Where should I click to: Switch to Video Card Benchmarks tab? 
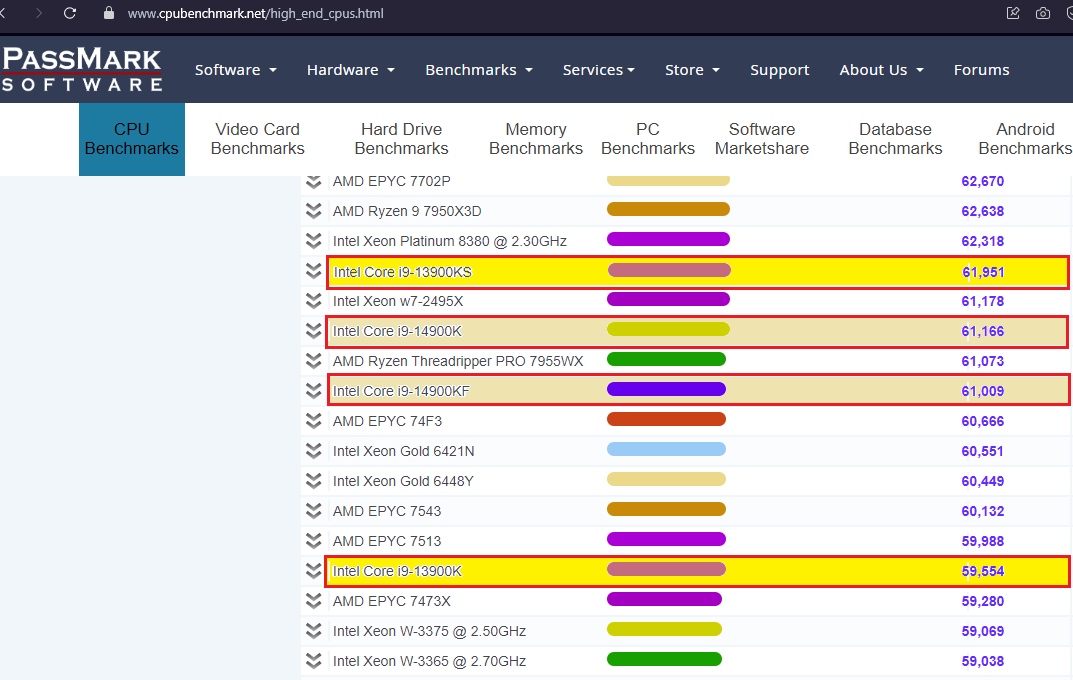(x=257, y=139)
